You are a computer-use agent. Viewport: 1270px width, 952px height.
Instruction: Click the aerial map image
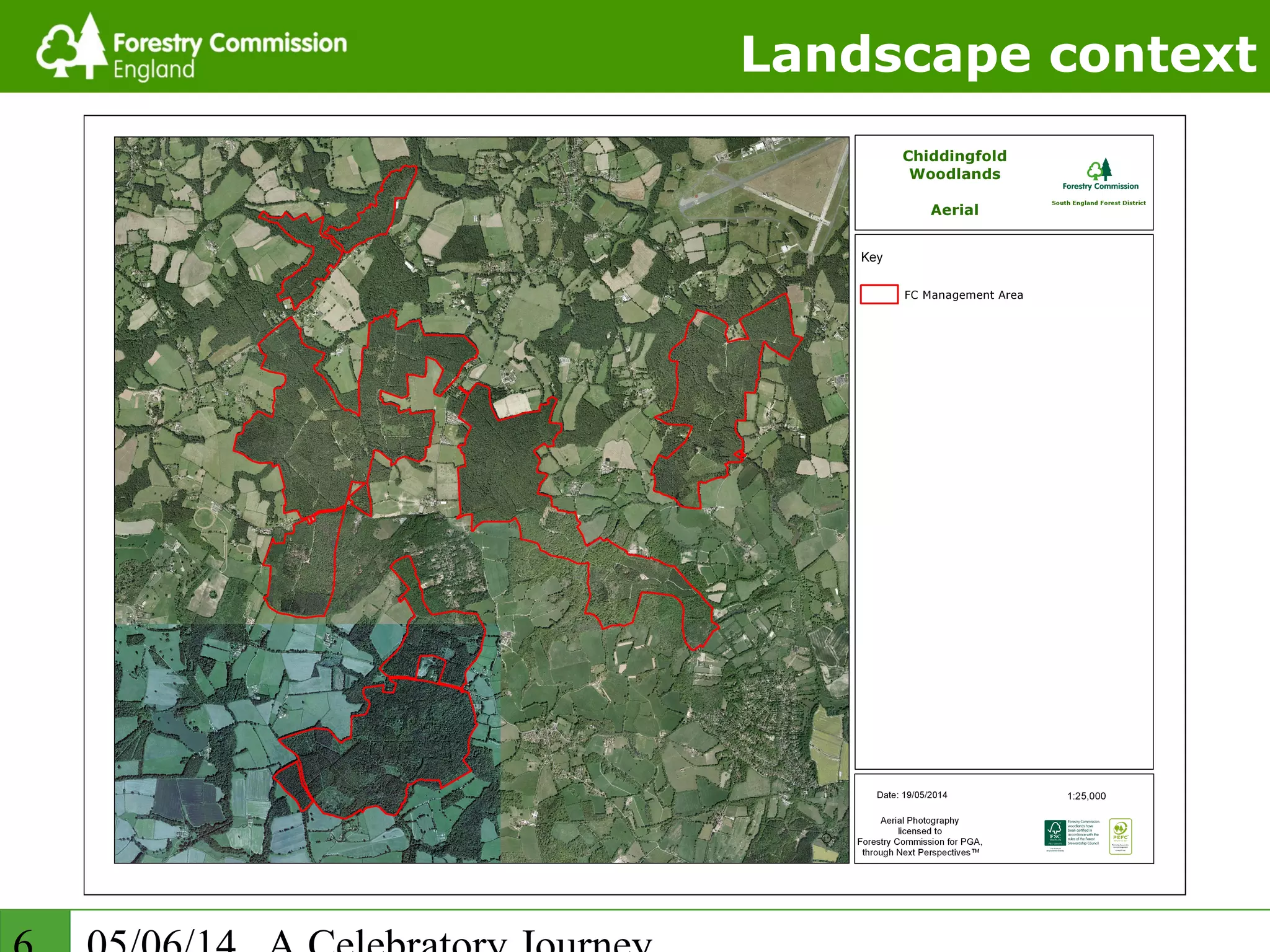point(482,500)
